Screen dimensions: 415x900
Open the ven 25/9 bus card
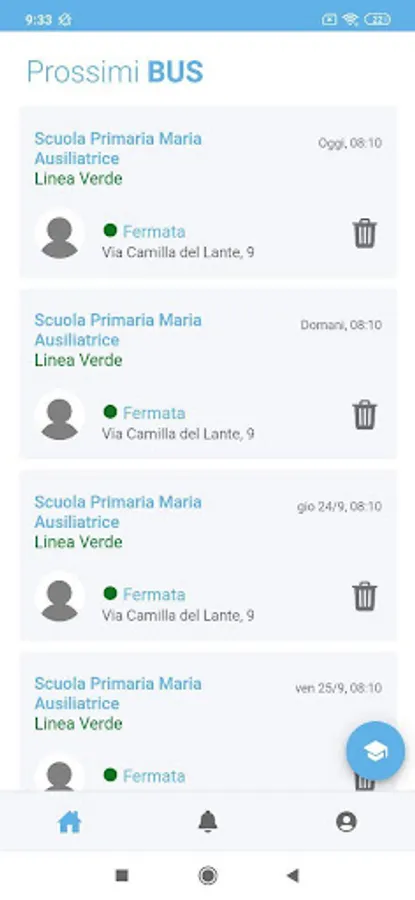[x=208, y=721]
